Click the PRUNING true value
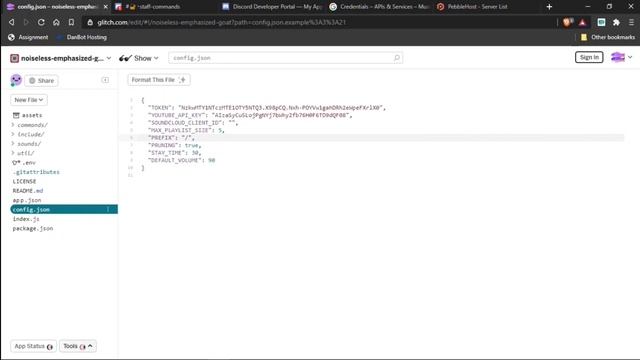 (x=191, y=145)
